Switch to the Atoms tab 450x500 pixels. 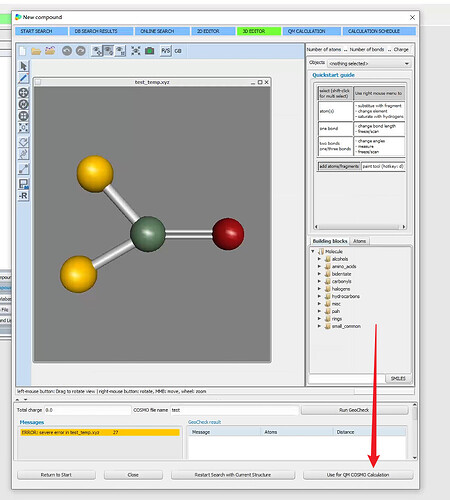point(359,241)
